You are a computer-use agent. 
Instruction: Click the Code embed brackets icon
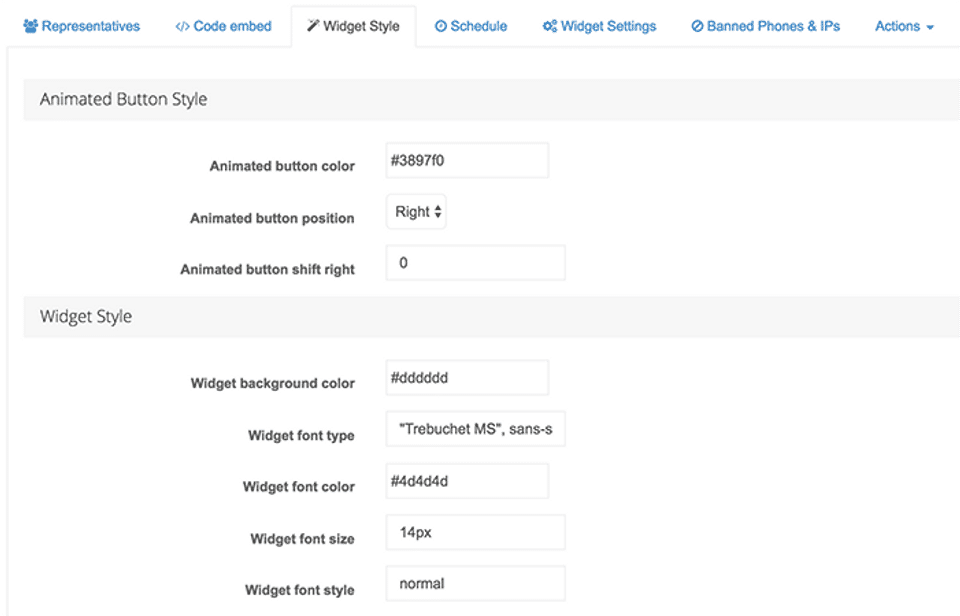(x=182, y=26)
